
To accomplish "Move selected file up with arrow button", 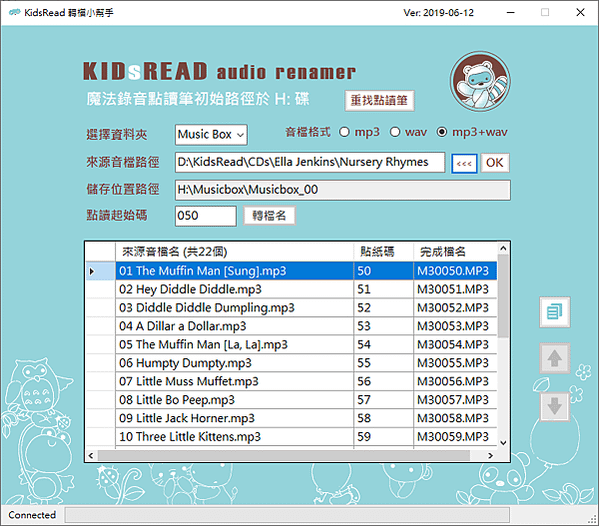I will [555, 358].
